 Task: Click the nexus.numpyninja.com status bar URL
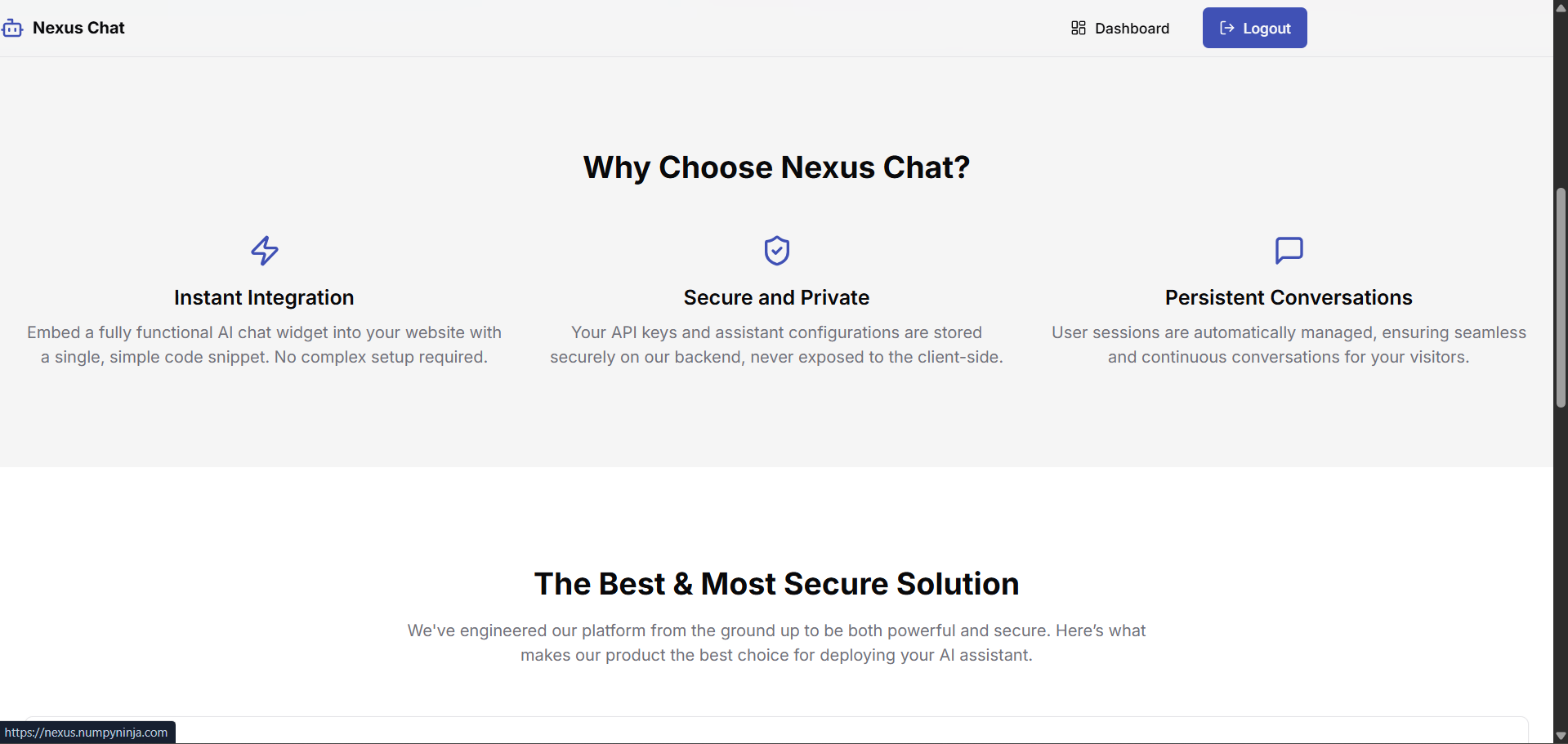[87, 733]
